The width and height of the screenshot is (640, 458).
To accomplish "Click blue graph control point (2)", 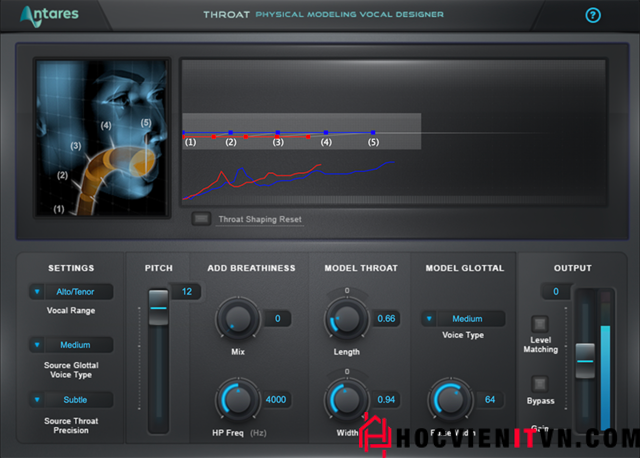I will pos(231,132).
